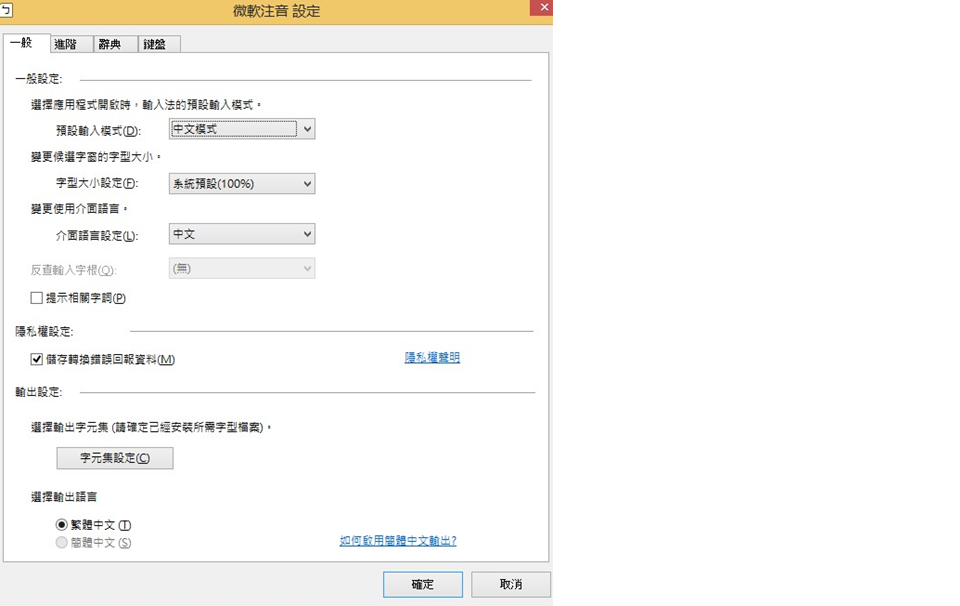This screenshot has width=960, height=606.
Task: Select the 繁體中文 radio button
Action: (x=61, y=525)
